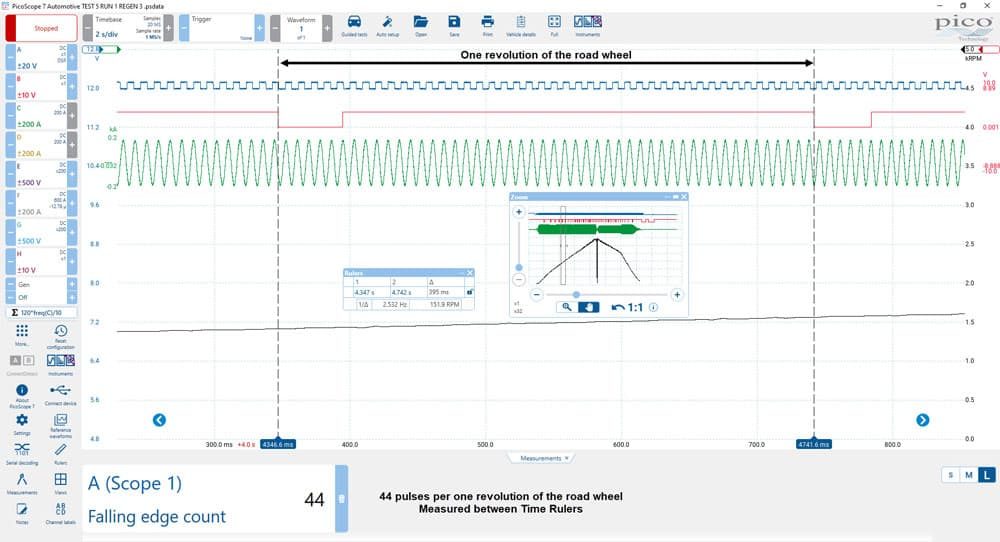Switch to Full screen view icon
This screenshot has width=1000, height=542.
tap(554, 26)
